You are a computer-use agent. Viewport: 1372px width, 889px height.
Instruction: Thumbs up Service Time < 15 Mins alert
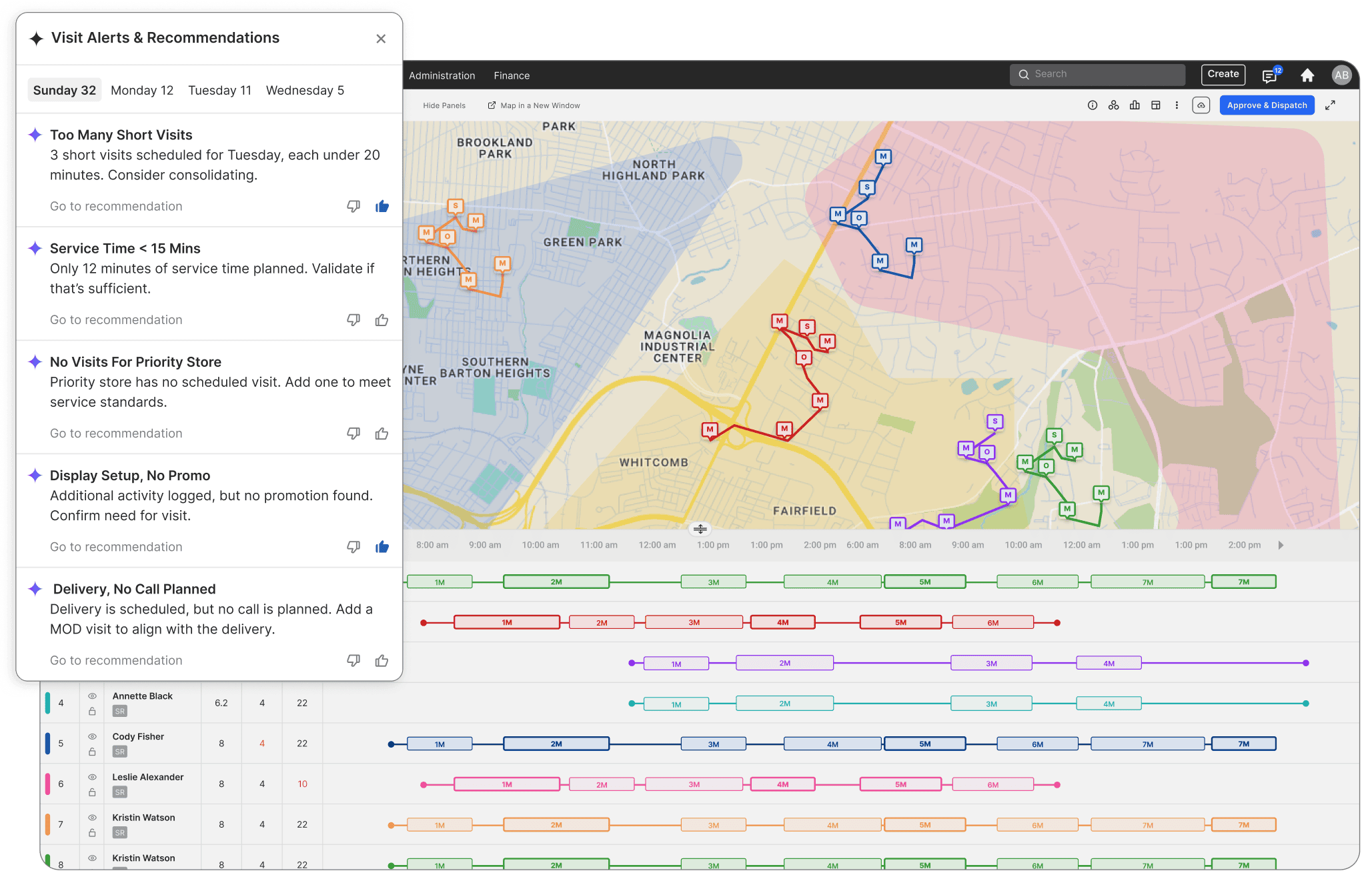coord(382,320)
